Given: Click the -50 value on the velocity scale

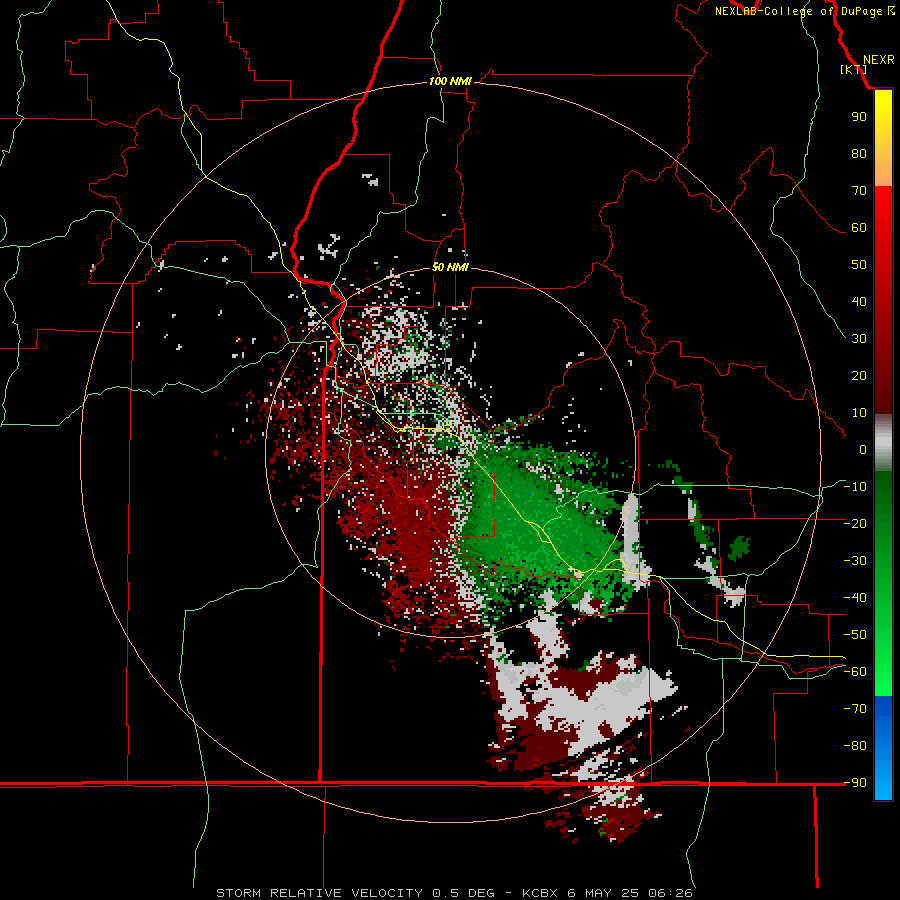Looking at the screenshot, I should click(x=855, y=635).
